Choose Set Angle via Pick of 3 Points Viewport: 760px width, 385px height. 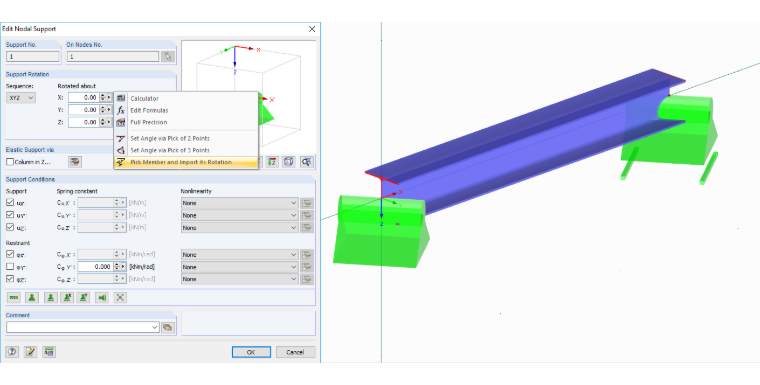coord(186,150)
